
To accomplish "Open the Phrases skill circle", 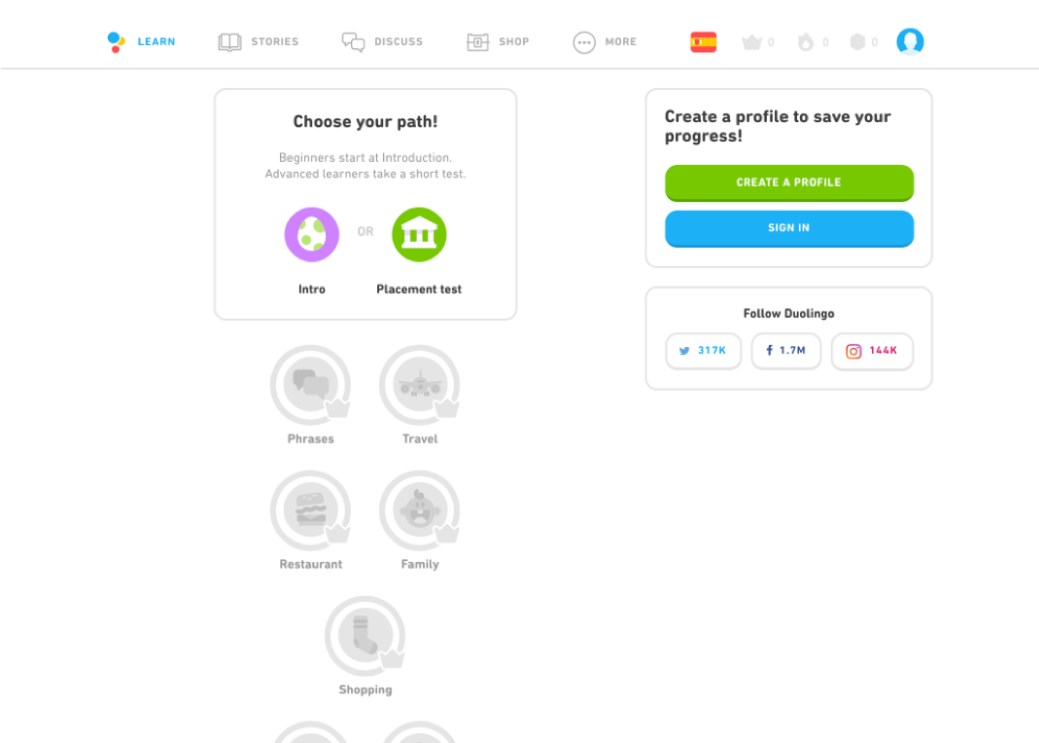I will click(x=310, y=384).
